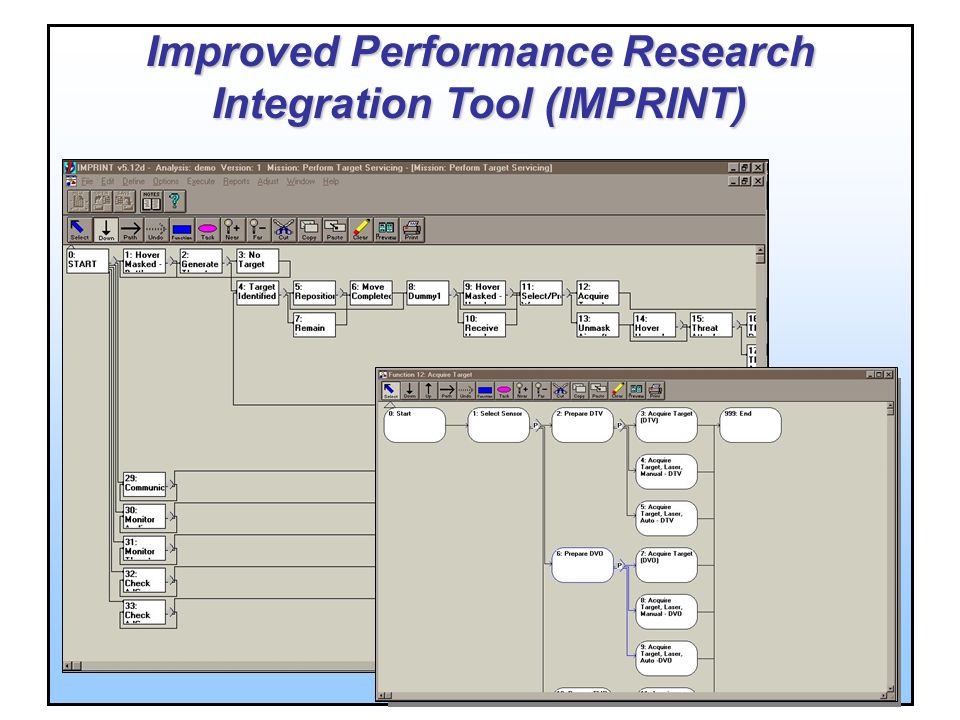Click the Cut scissors in Function 12 window
960x720 pixels.
[560, 390]
